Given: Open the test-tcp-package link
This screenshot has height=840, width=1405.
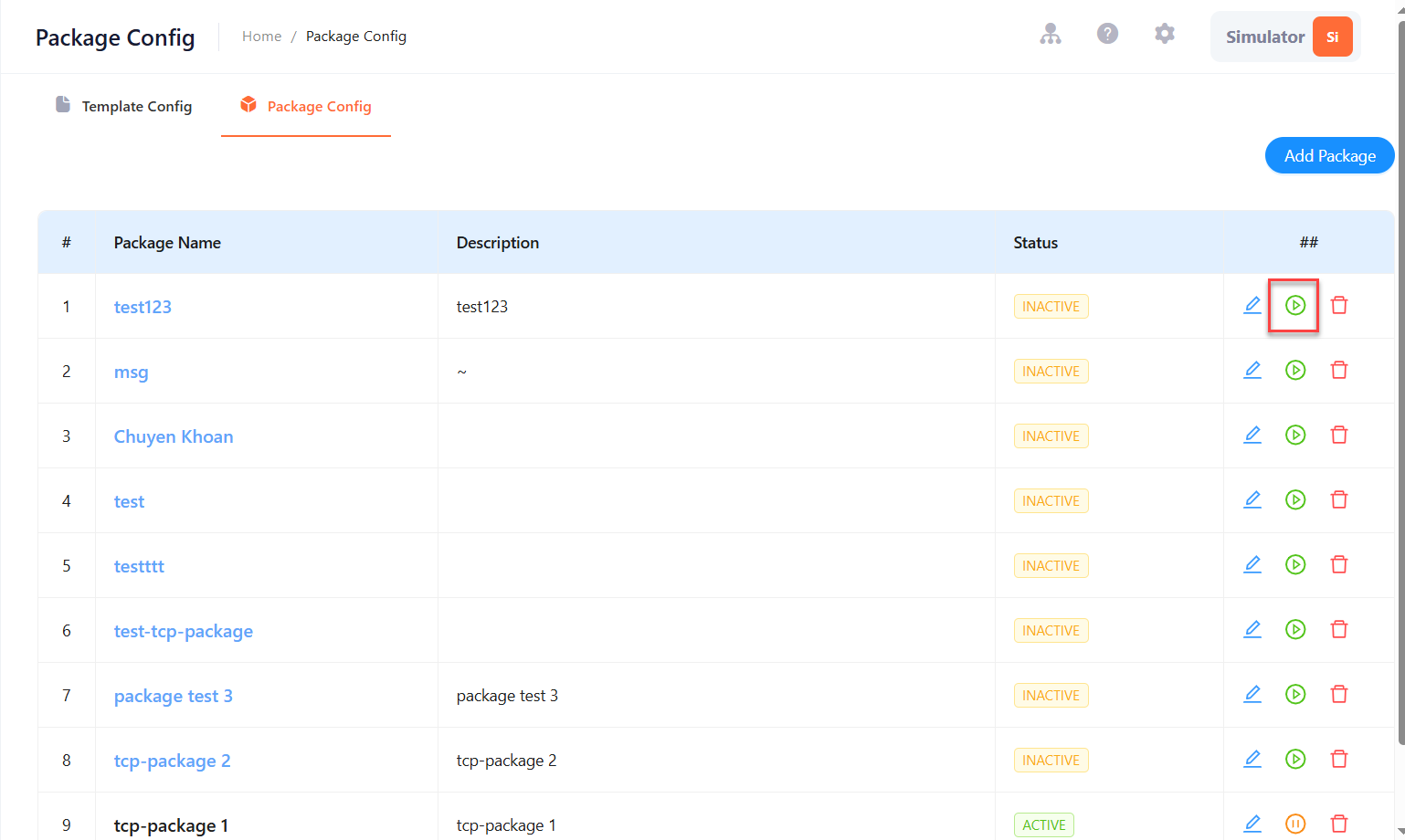Looking at the screenshot, I should 184,631.
